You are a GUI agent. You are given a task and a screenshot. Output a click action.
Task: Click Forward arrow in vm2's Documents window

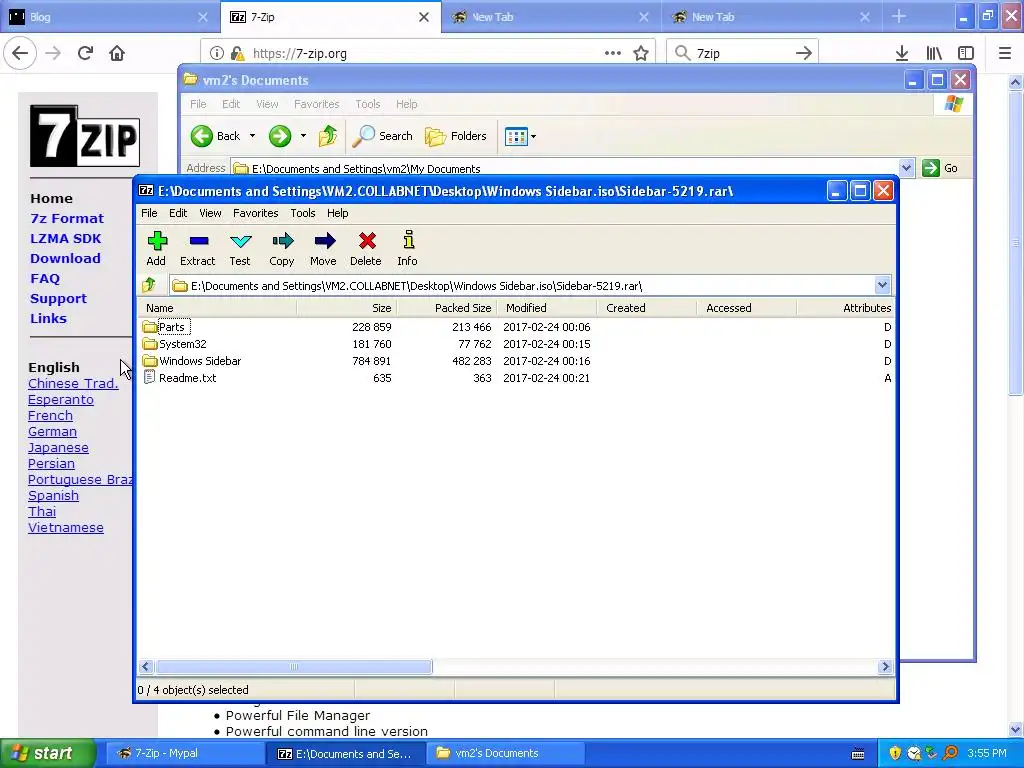[280, 136]
